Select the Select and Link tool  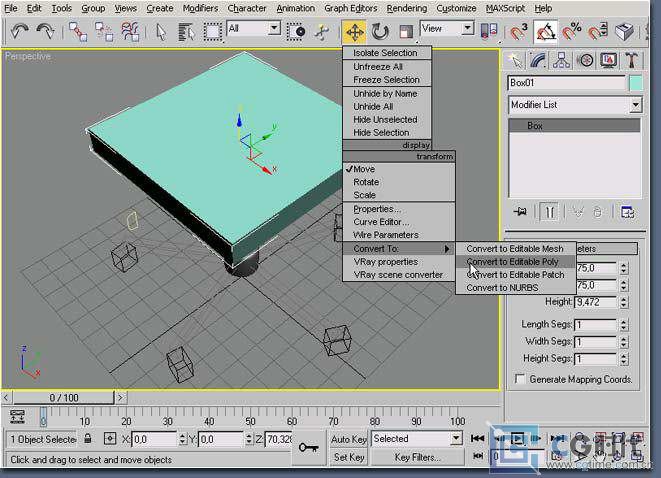tap(78, 32)
